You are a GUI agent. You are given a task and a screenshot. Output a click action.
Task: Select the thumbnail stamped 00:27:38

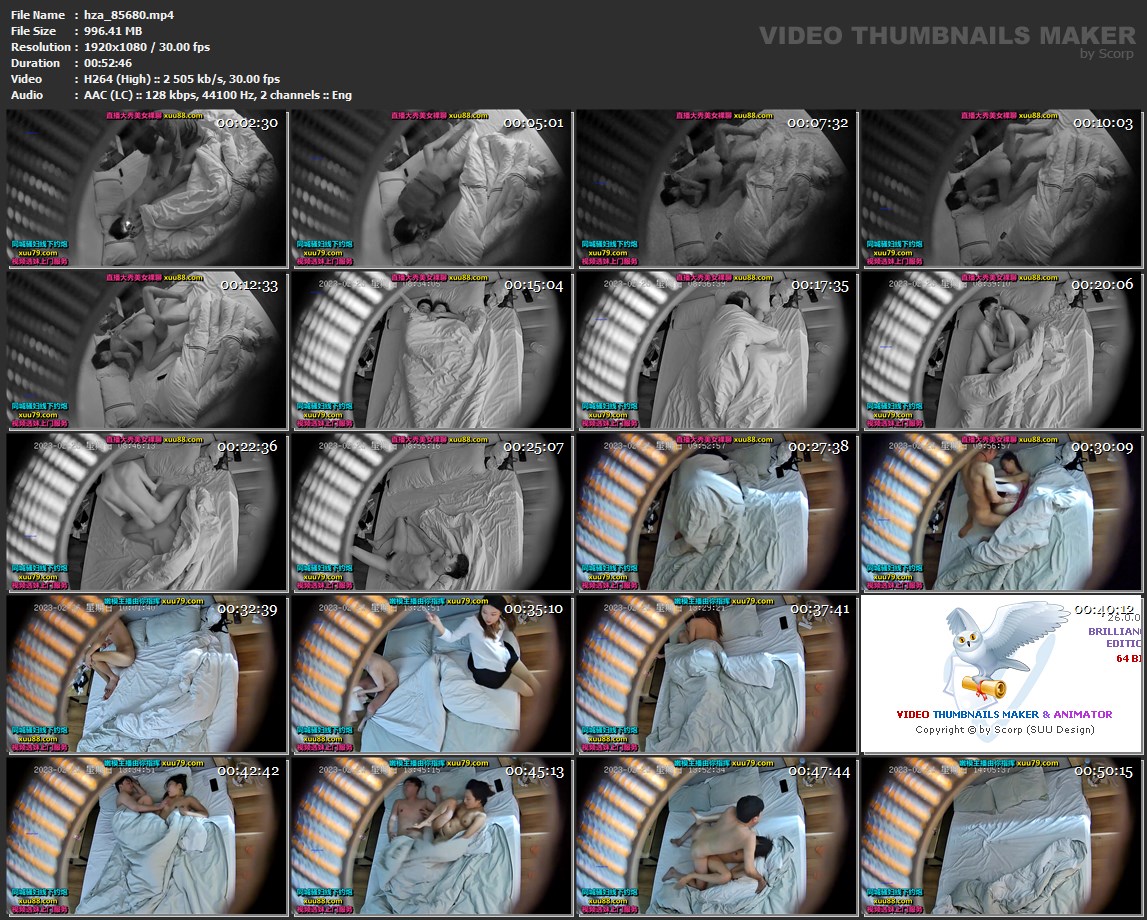tap(717, 513)
